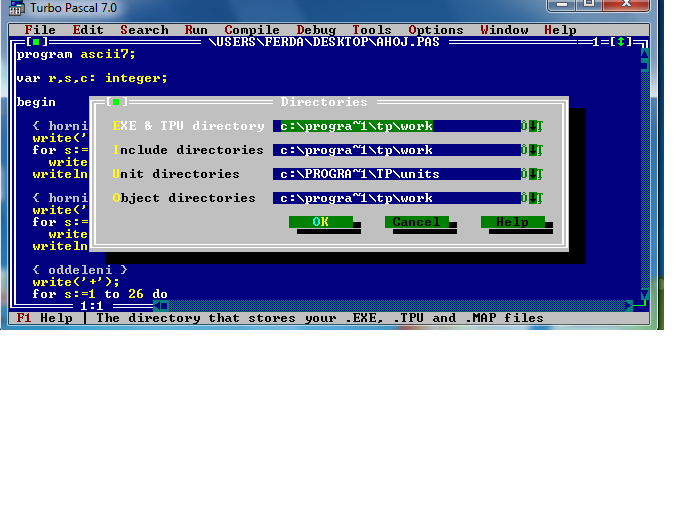Open history list for Unit directories
The width and height of the screenshot is (691, 518).
click(x=532, y=174)
